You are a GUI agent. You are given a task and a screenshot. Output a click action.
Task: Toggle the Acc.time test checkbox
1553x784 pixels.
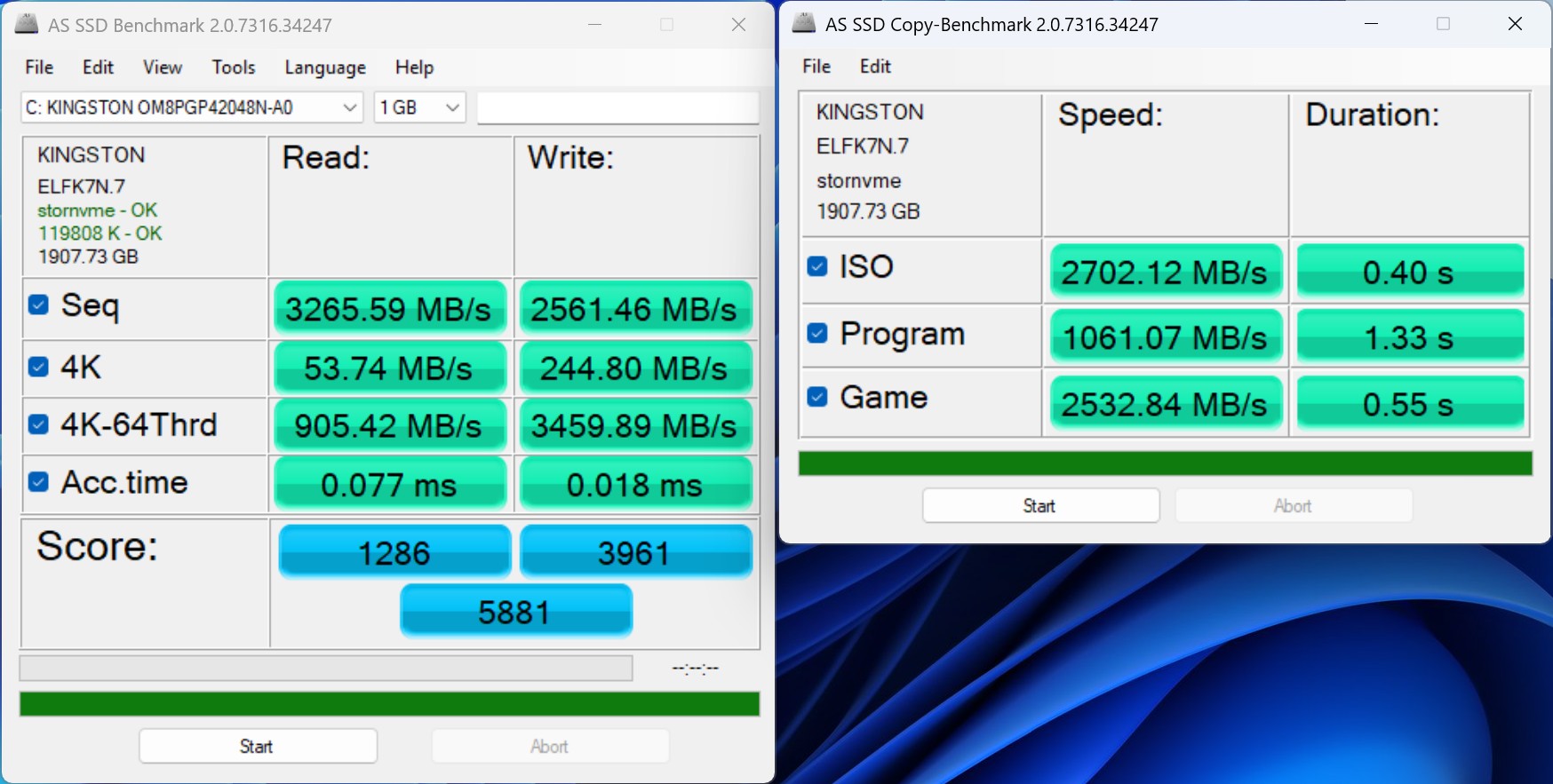point(38,482)
